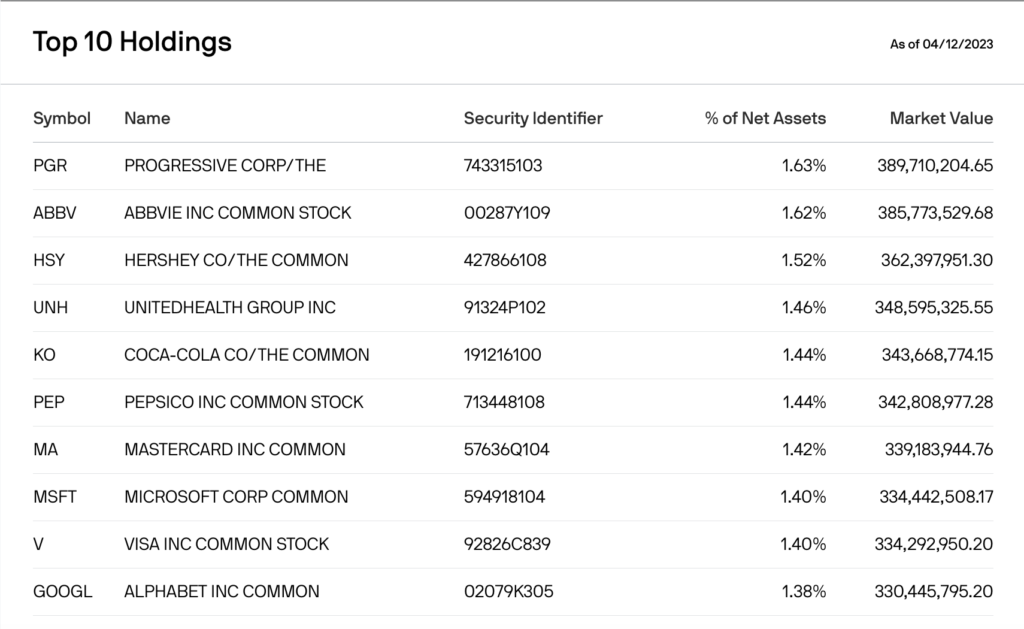This screenshot has width=1024, height=629.
Task: Click the % of Net Assets header
Action: [x=765, y=118]
